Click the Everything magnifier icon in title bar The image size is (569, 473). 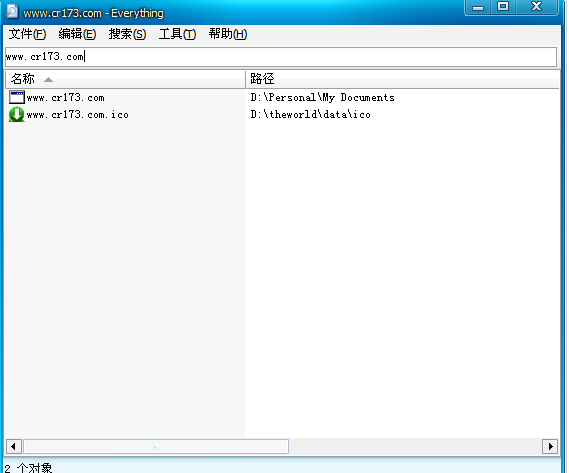click(12, 12)
